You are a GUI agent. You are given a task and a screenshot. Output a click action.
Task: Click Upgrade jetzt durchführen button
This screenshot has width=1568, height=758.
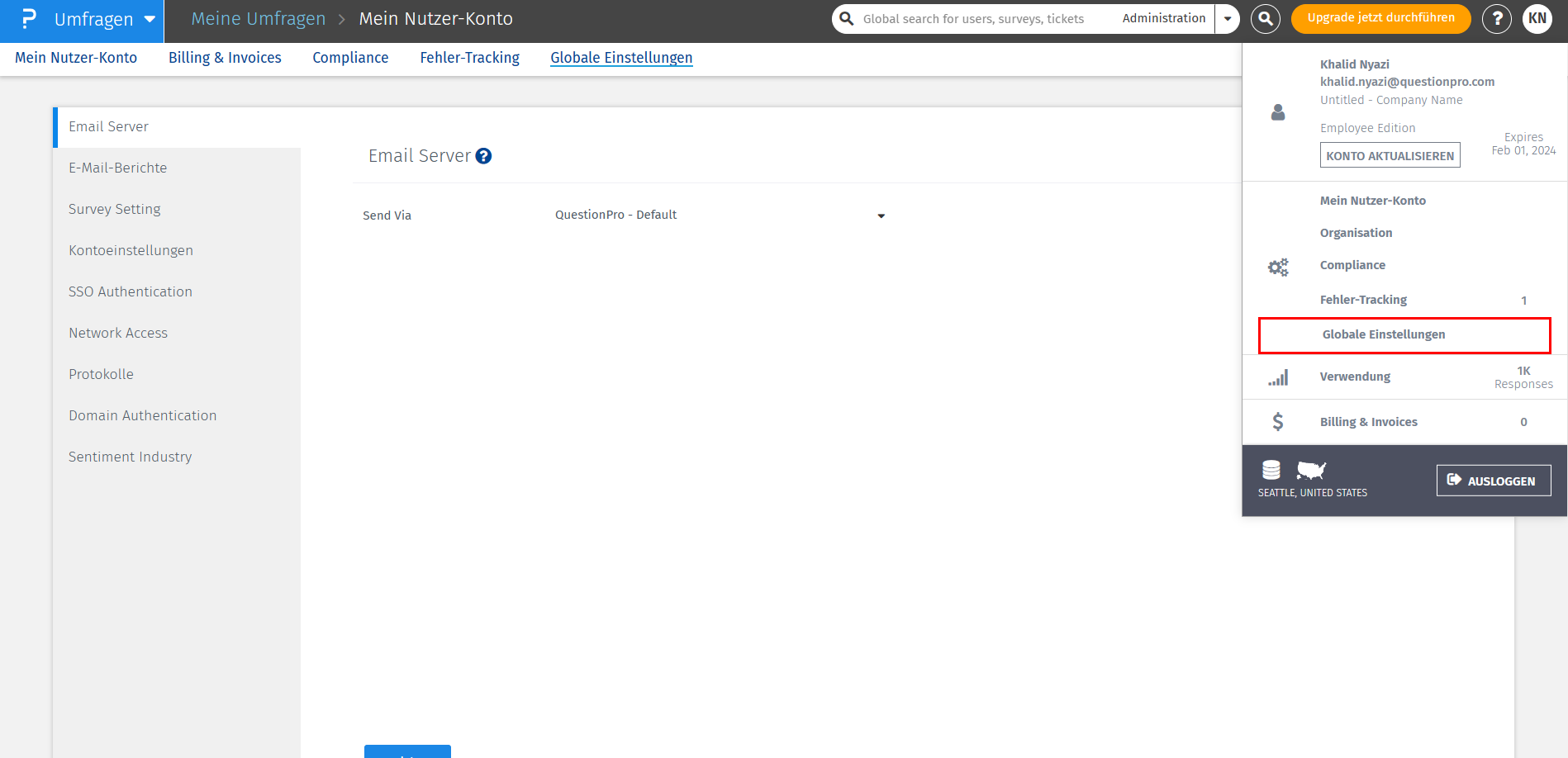(1380, 18)
